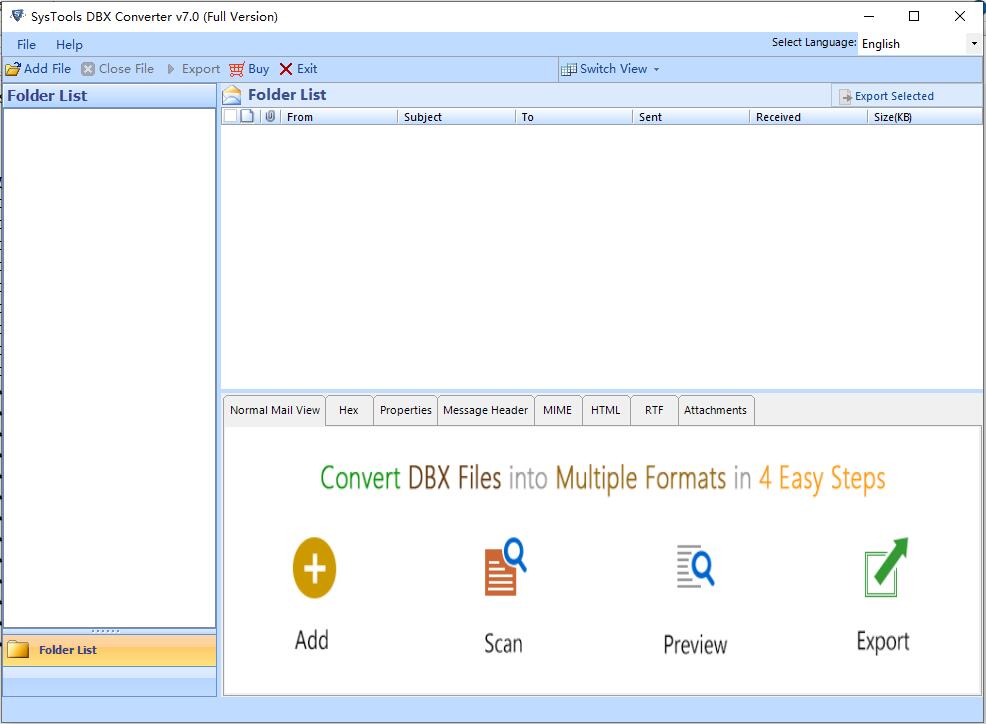This screenshot has width=986, height=724.
Task: Switch to the HTML tab
Action: pos(606,410)
